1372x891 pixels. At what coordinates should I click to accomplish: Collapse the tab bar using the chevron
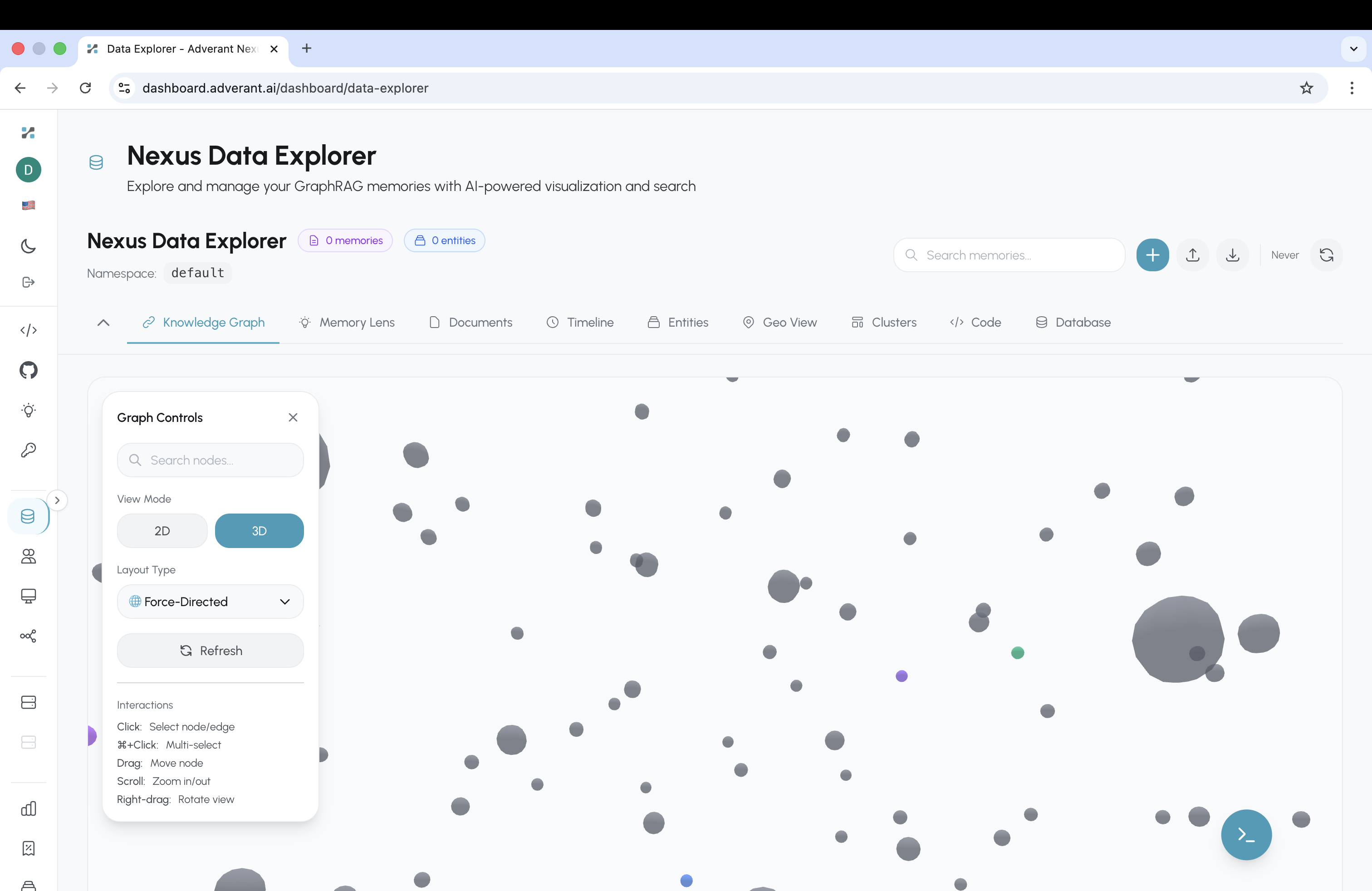coord(103,323)
